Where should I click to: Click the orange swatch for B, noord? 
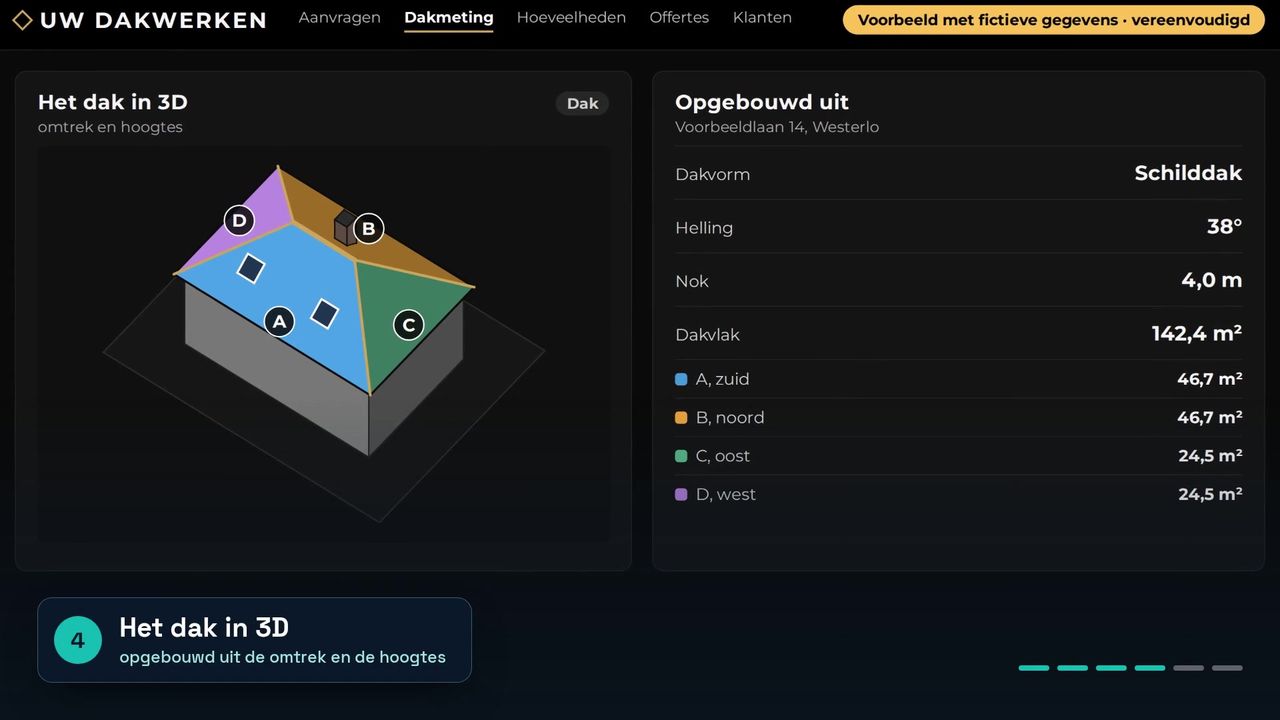pos(681,418)
